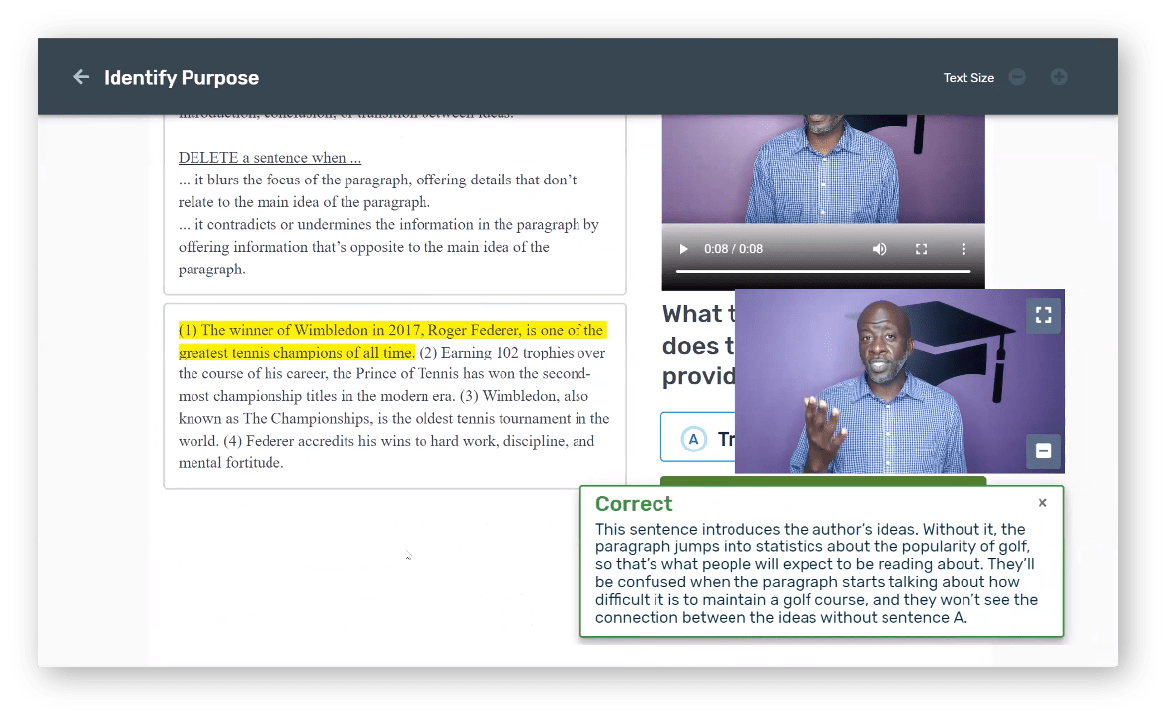Go back using the arrow beside Identify Purpose

[x=81, y=77]
